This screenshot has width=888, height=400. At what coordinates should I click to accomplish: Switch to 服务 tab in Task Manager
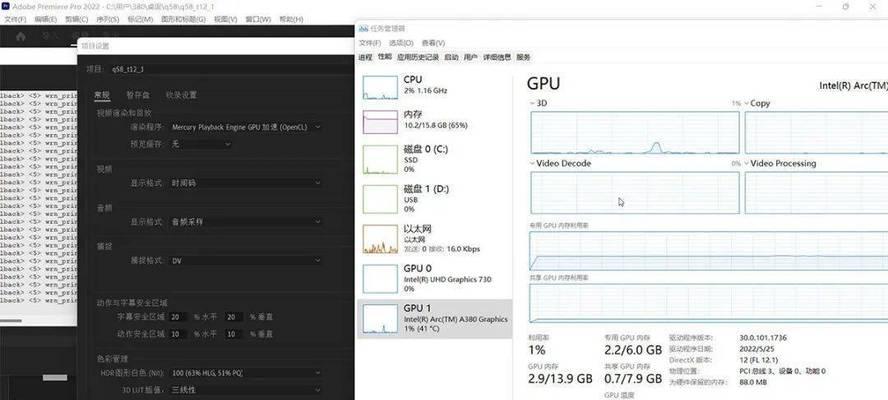coord(524,57)
